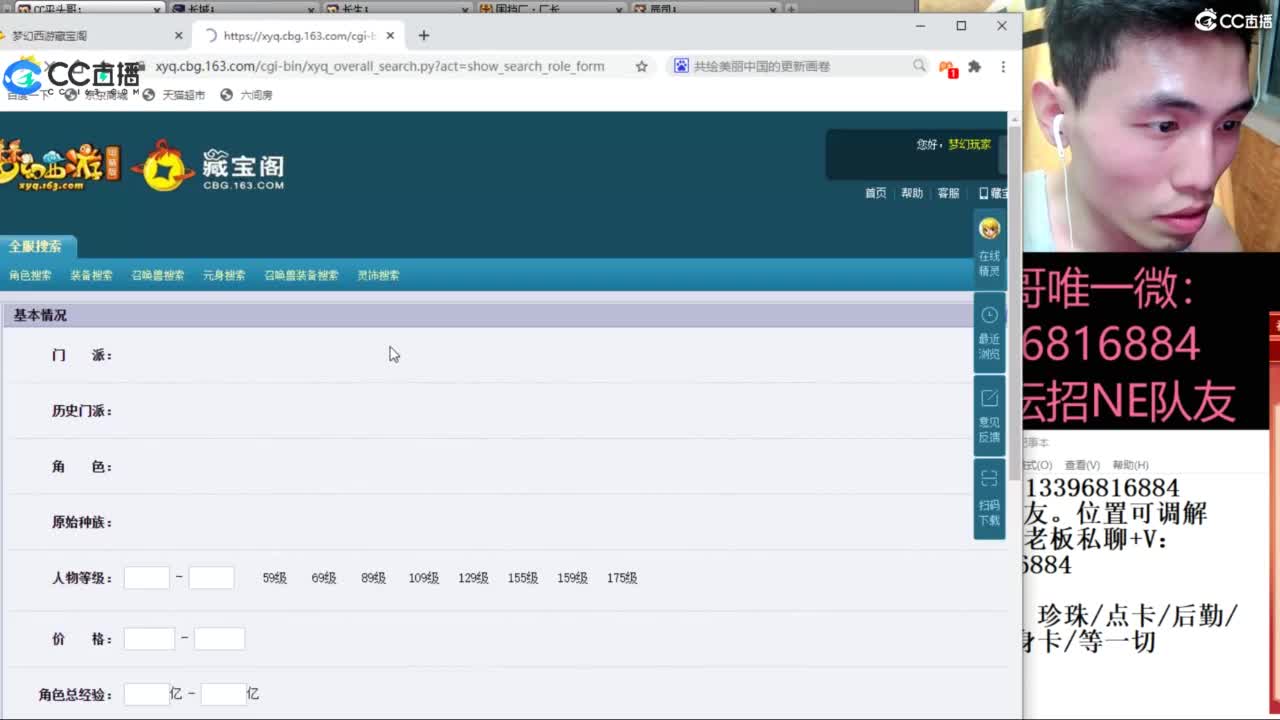Select the 129级 level option

click(x=473, y=578)
